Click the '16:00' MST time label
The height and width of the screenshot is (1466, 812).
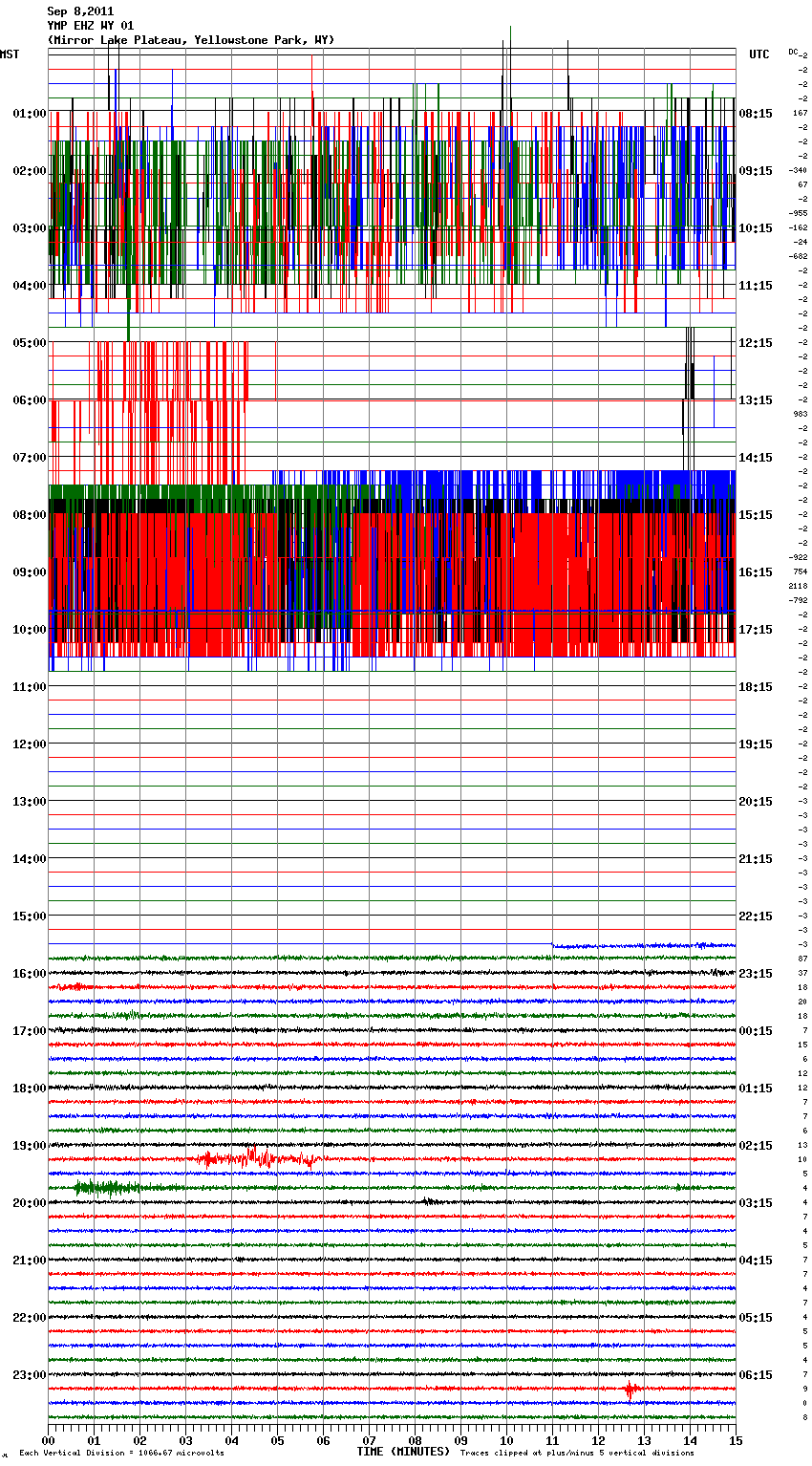[x=30, y=973]
